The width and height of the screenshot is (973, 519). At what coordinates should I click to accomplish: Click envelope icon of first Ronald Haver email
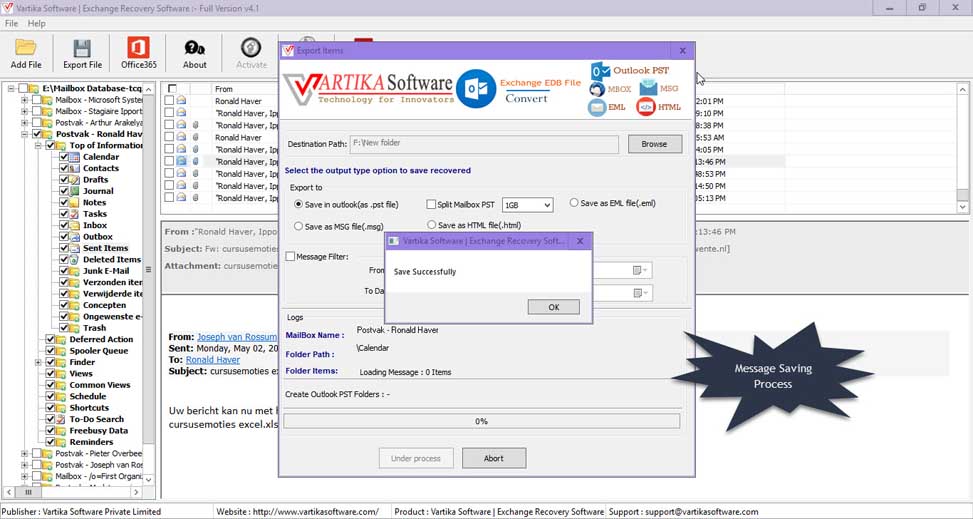tap(181, 101)
